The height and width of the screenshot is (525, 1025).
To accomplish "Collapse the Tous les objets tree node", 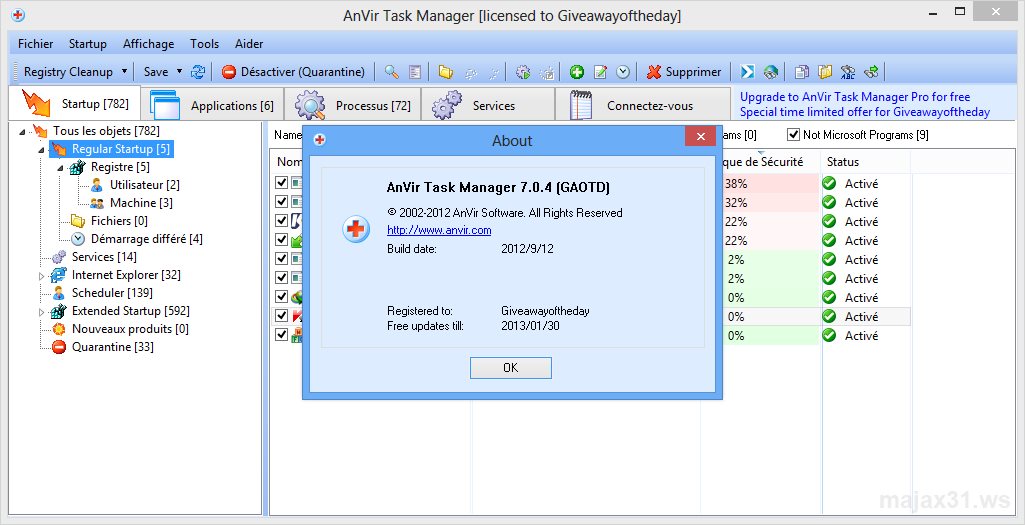I will [22, 131].
